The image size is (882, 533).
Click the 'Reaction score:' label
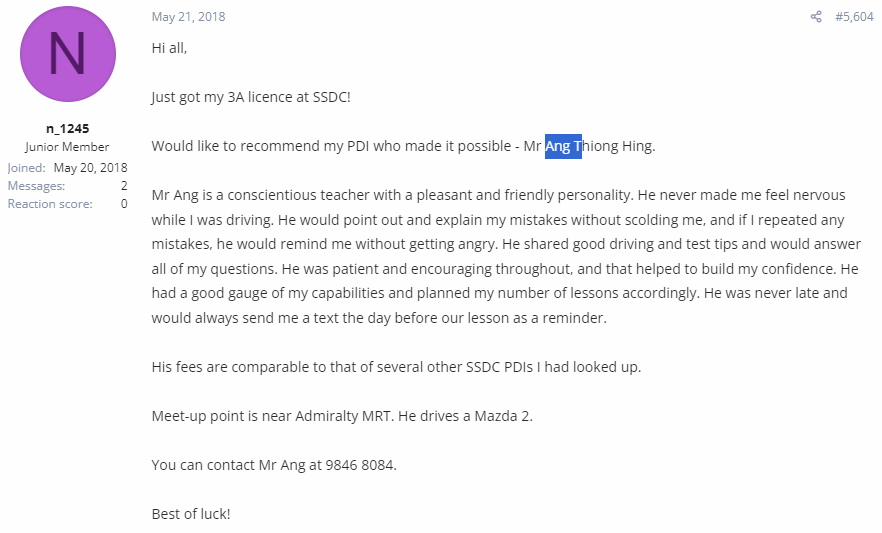coord(50,204)
